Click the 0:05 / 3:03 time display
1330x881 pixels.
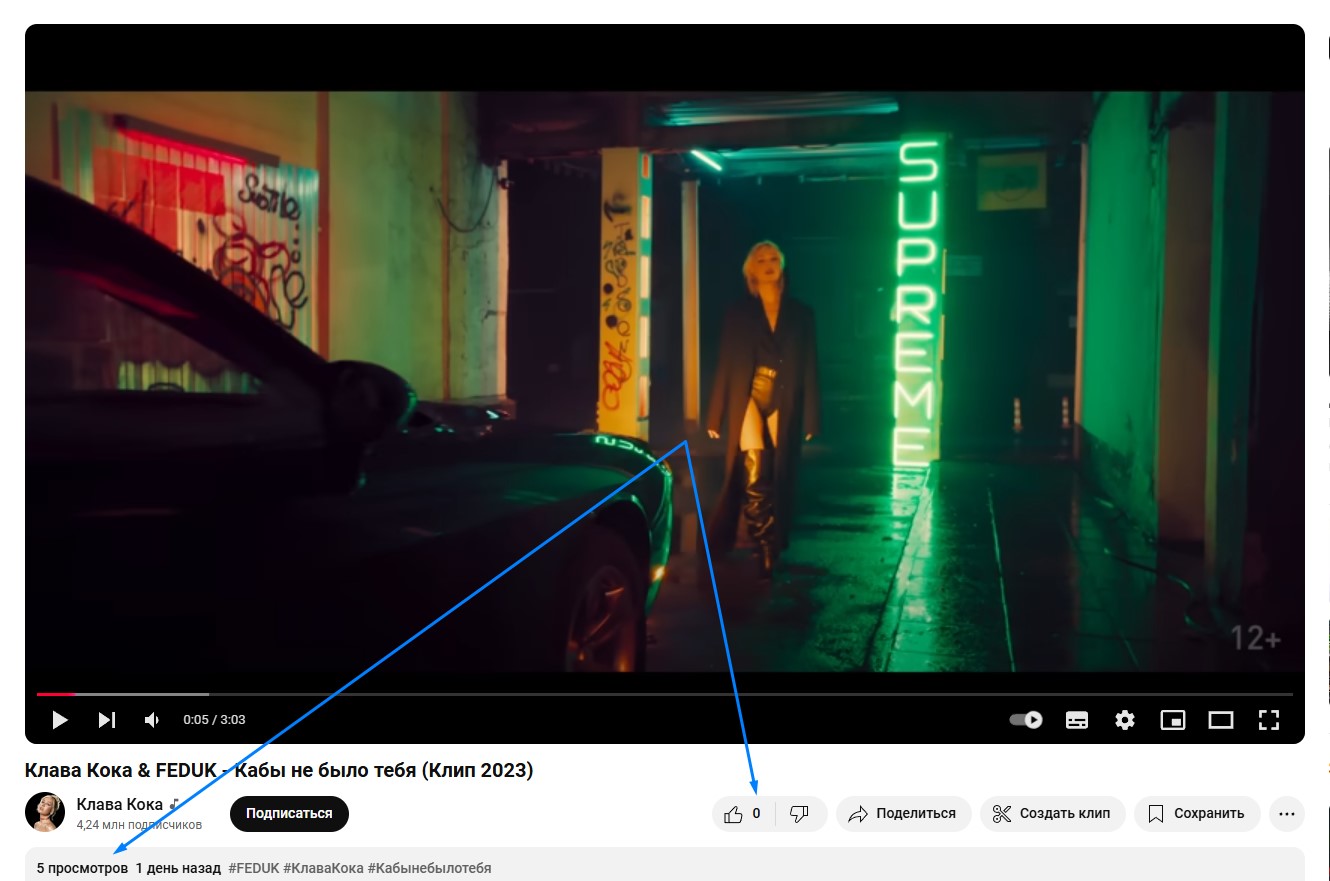[x=214, y=719]
